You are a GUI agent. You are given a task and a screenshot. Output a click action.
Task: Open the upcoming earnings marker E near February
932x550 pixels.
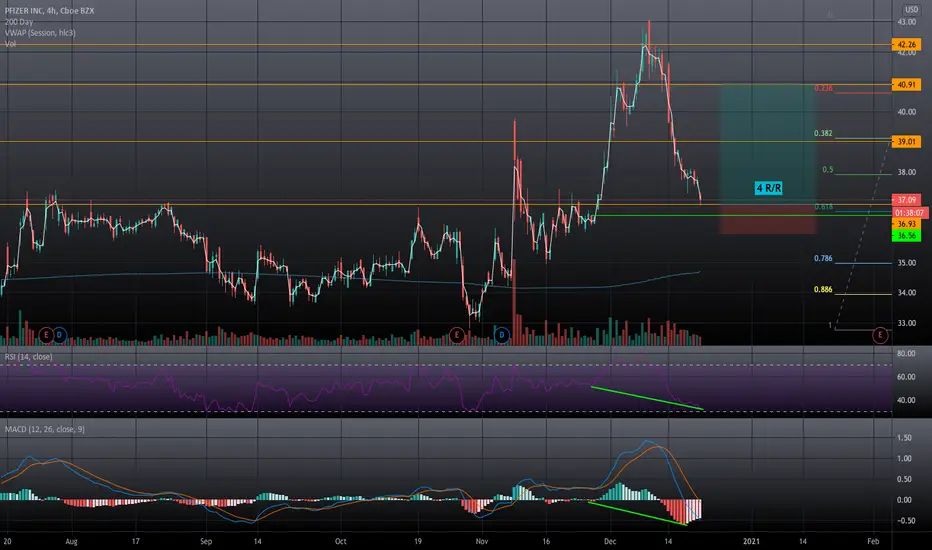coord(880,335)
